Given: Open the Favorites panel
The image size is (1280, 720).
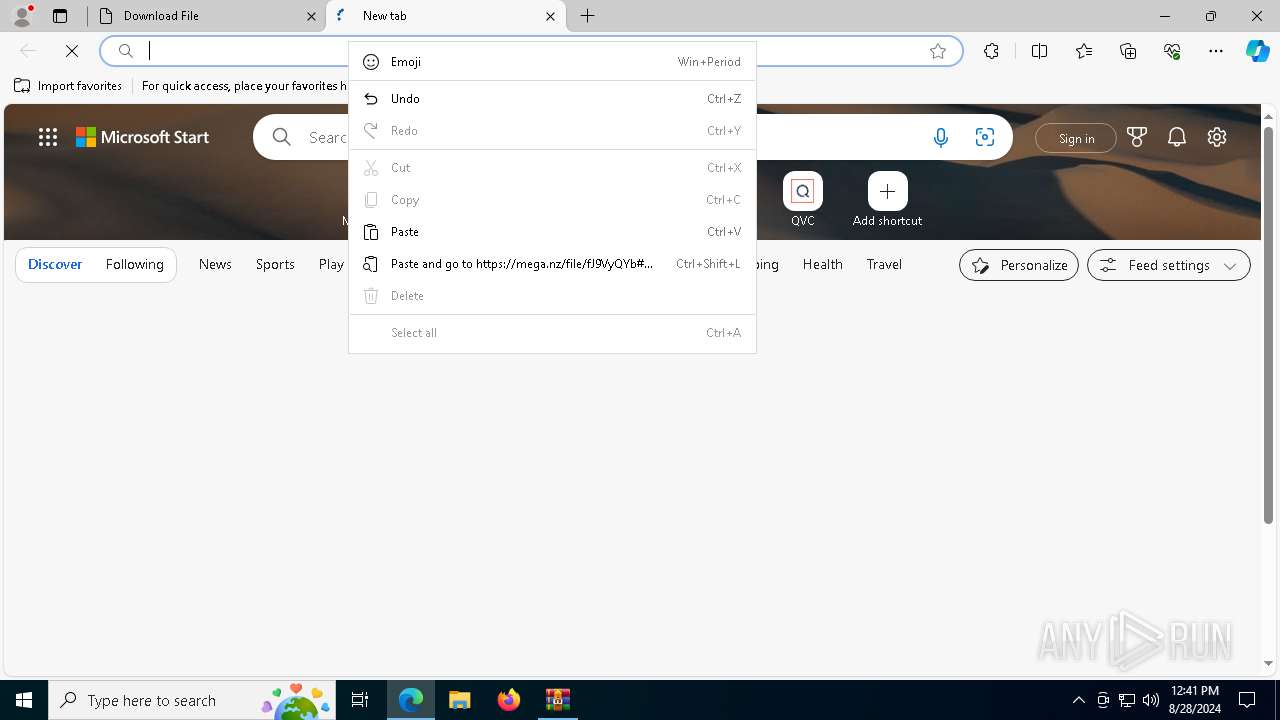Looking at the screenshot, I should tap(1084, 51).
